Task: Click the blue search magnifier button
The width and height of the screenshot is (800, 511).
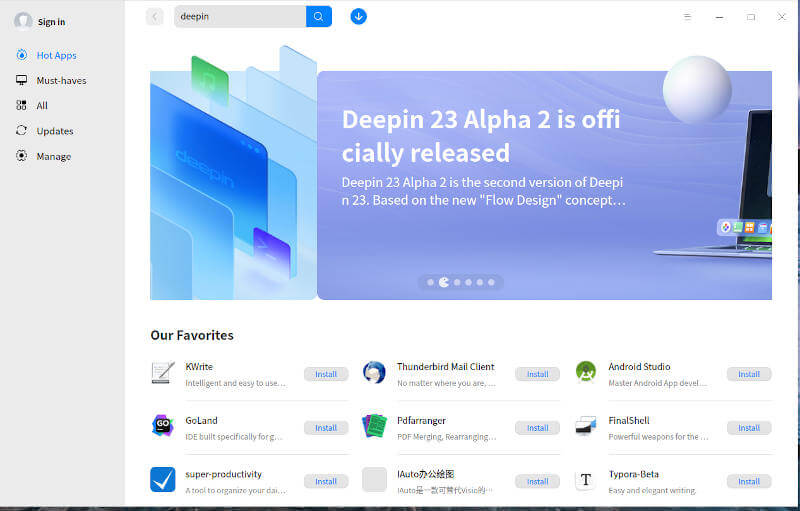Action: (x=319, y=17)
